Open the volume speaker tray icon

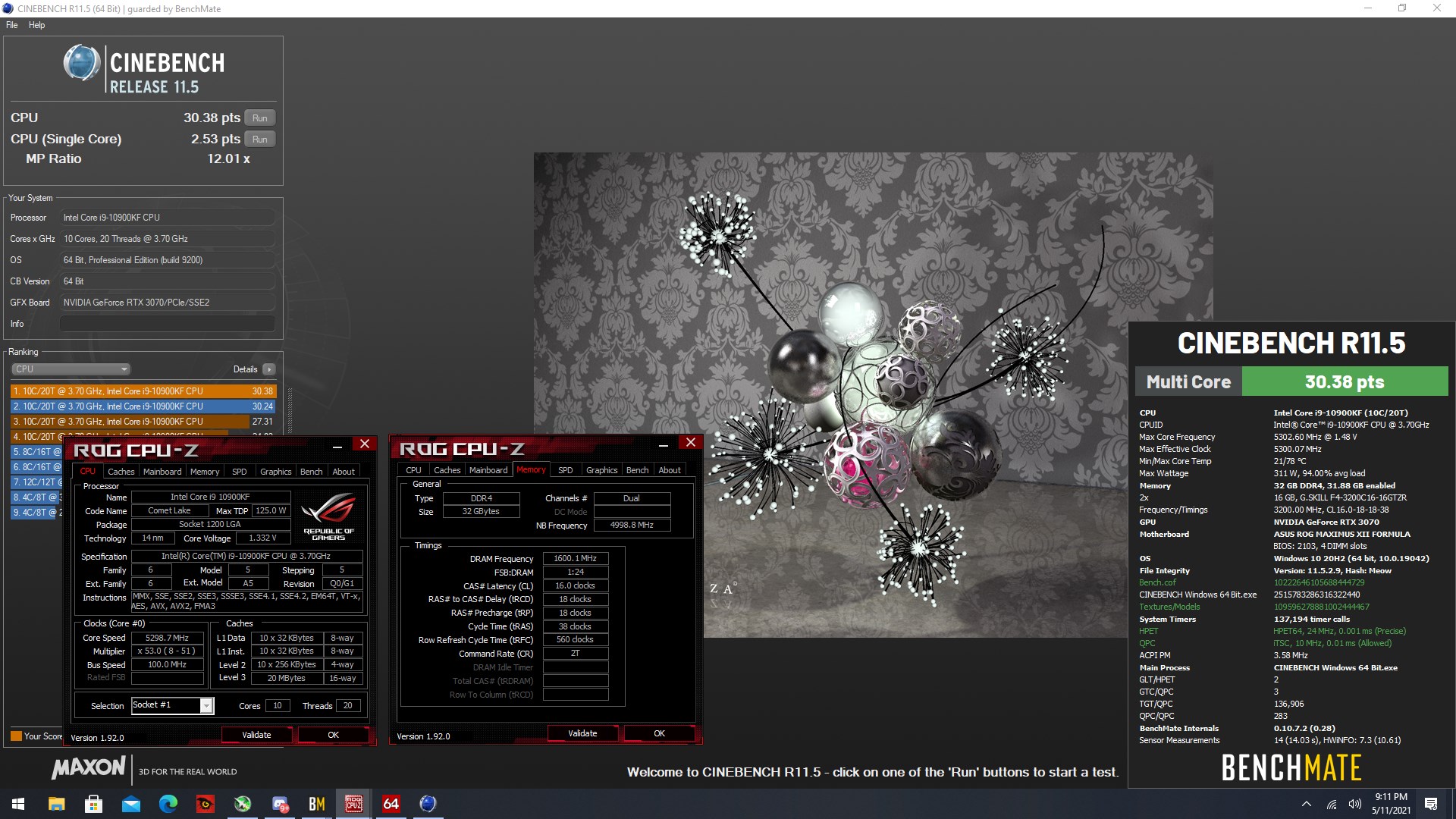(1355, 804)
